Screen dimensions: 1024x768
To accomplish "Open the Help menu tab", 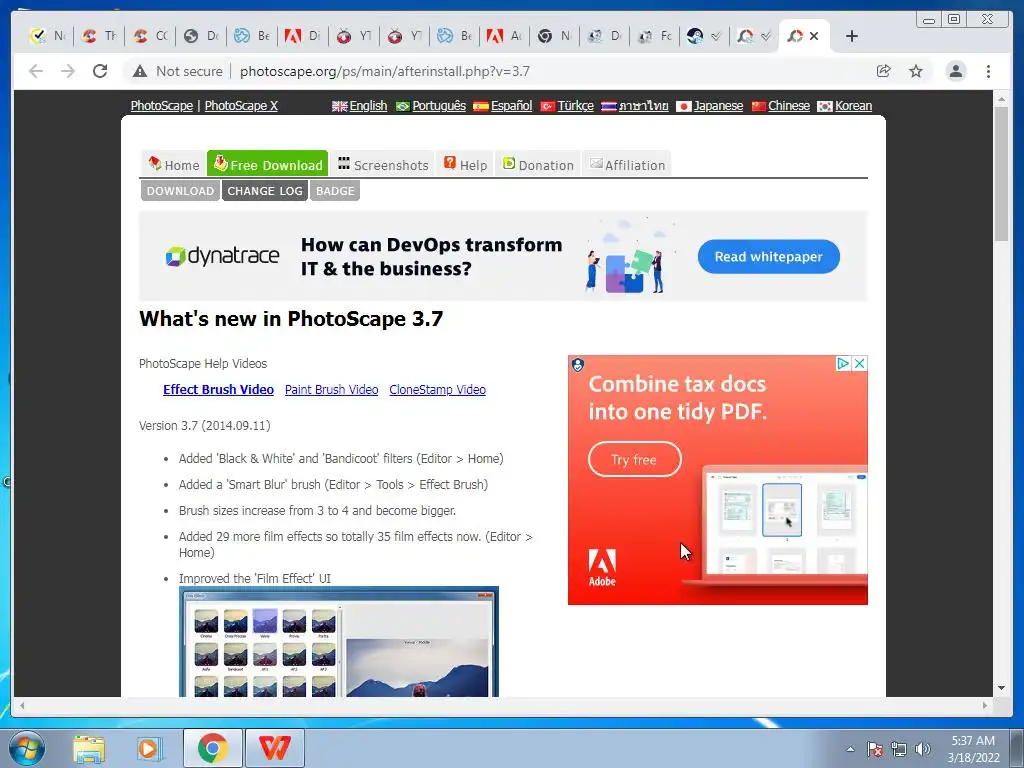I will (466, 165).
